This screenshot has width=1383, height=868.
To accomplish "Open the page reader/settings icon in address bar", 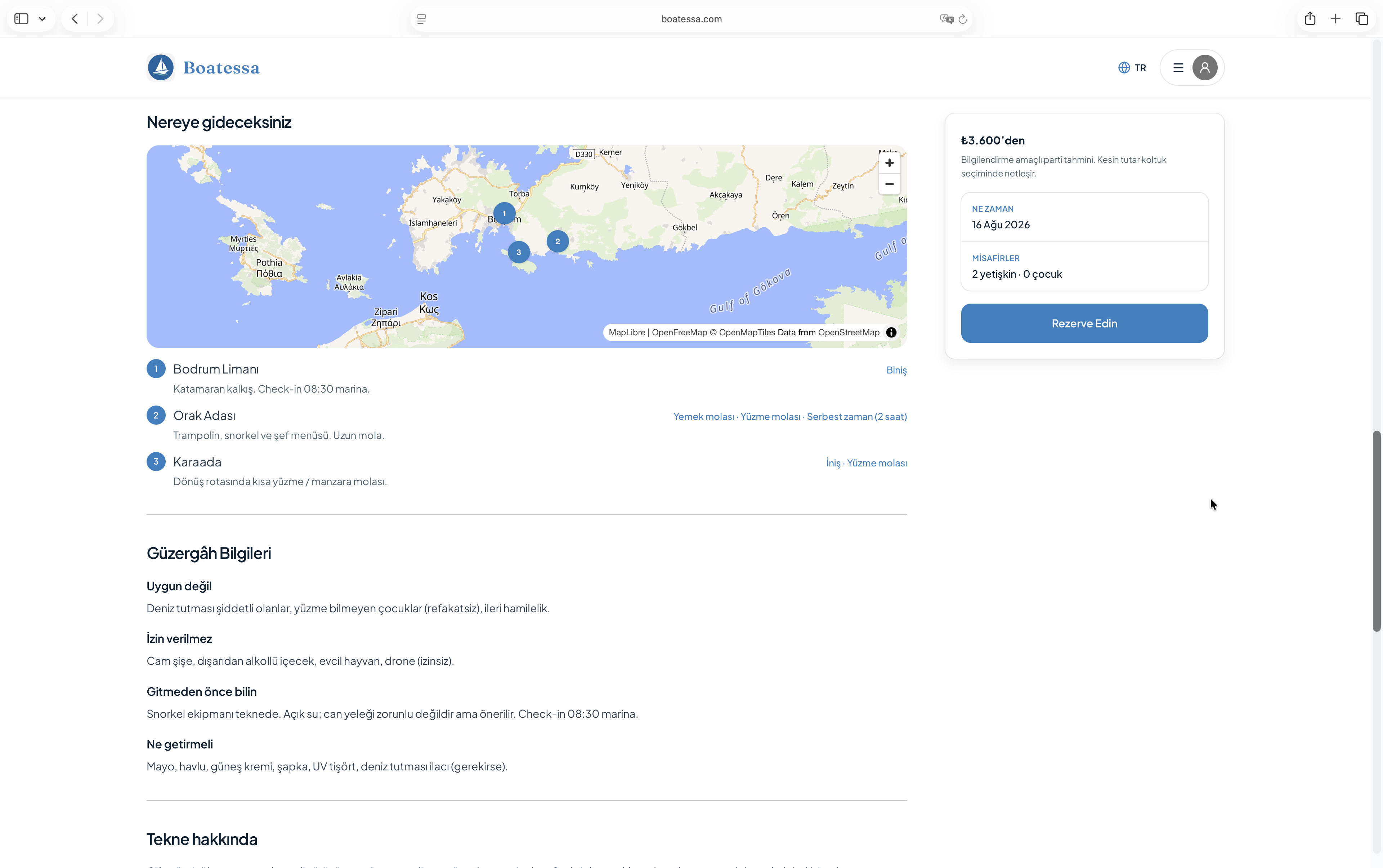I will [x=421, y=19].
